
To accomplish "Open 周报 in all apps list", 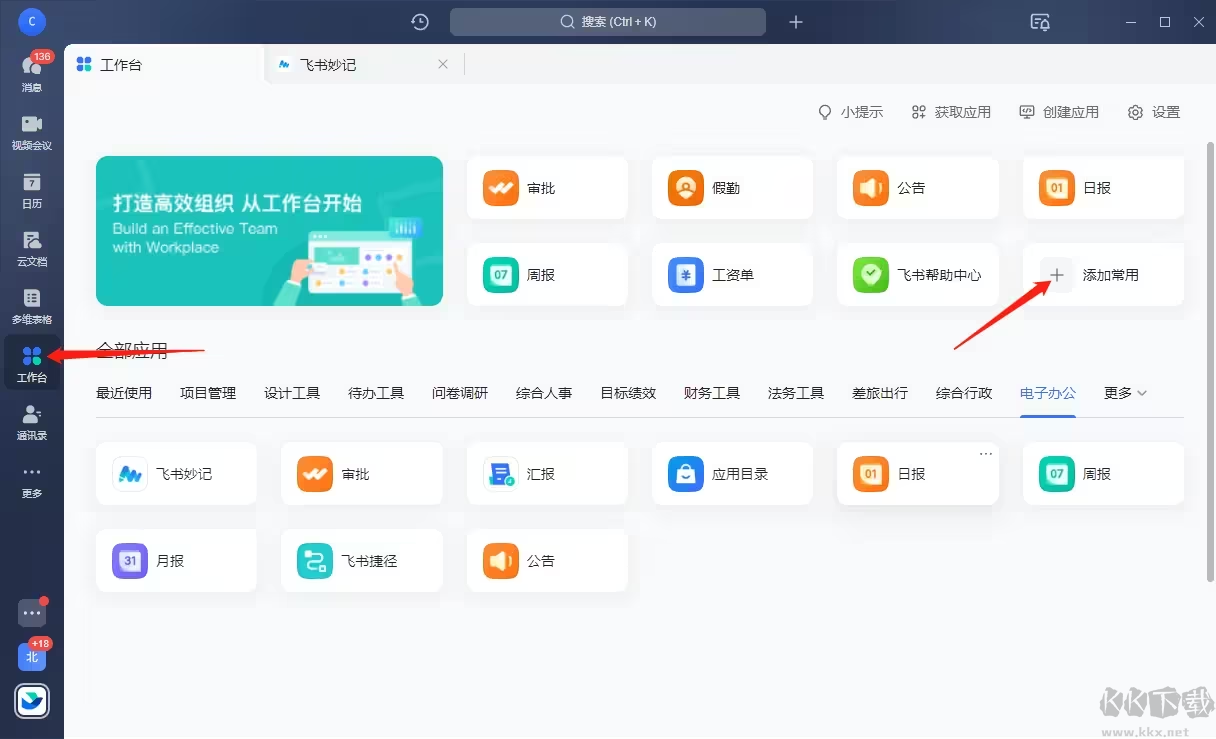I will [x=1103, y=474].
